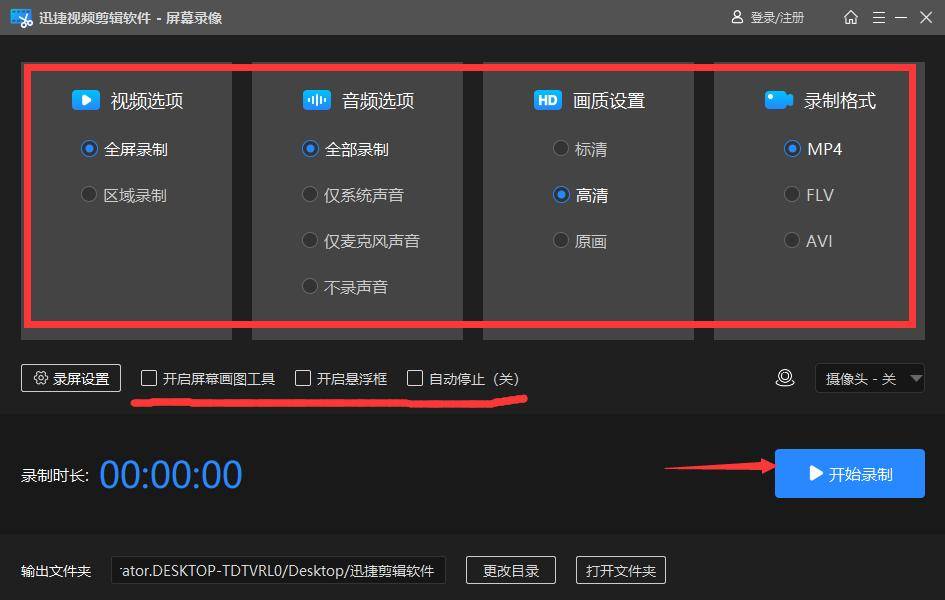Viewport: 945px width, 600px height.
Task: Select 区域录制 region recording
Action: pyautogui.click(x=124, y=195)
